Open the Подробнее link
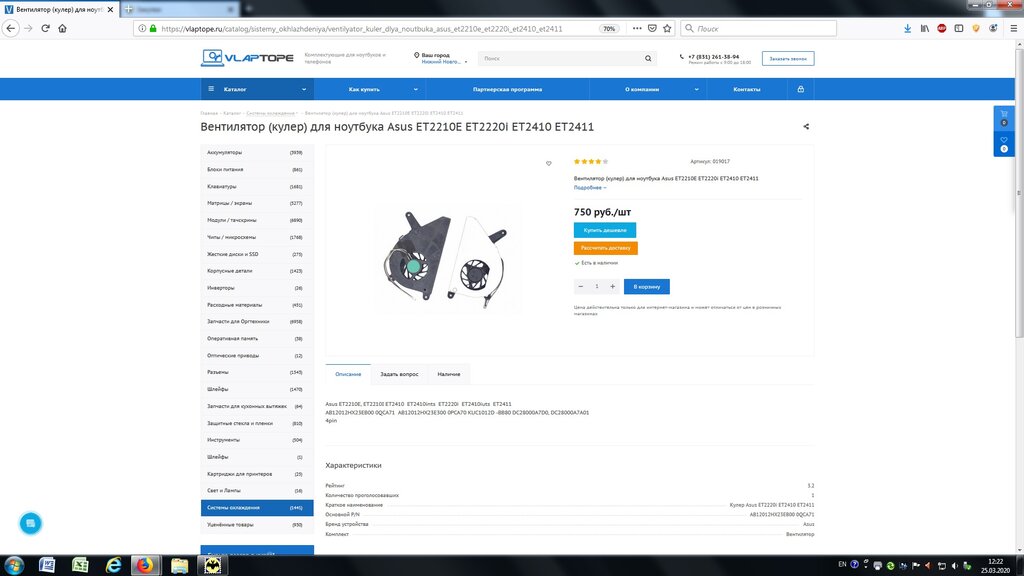Image resolution: width=1024 pixels, height=576 pixels. tap(590, 187)
